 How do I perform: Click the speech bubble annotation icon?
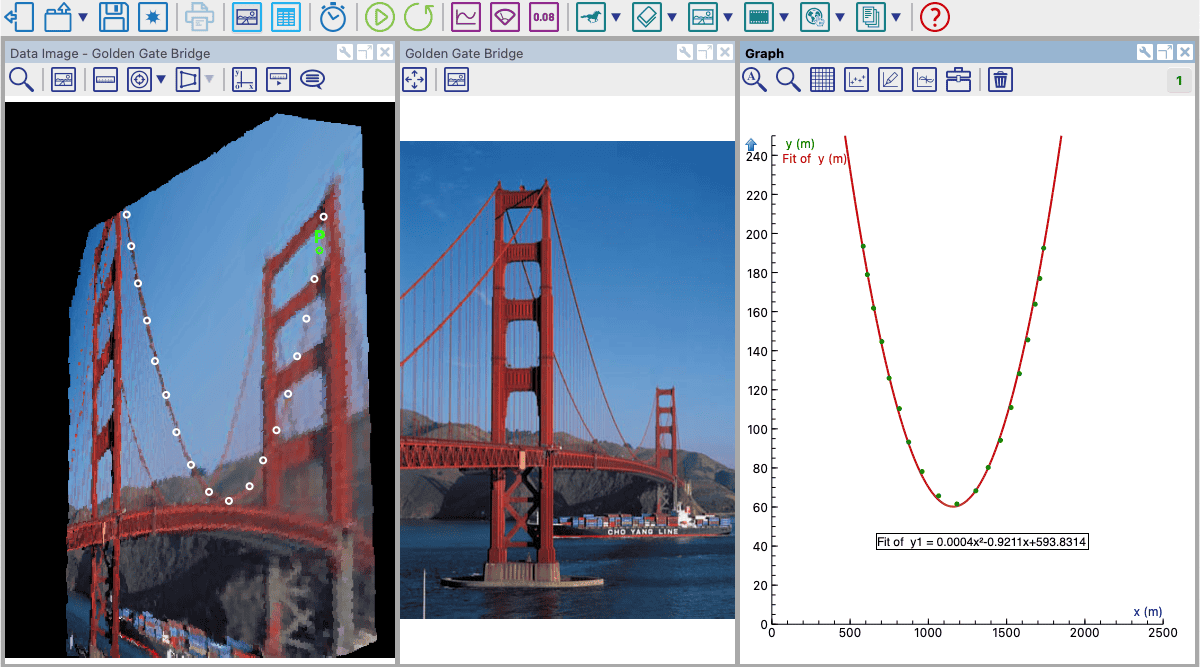click(312, 80)
